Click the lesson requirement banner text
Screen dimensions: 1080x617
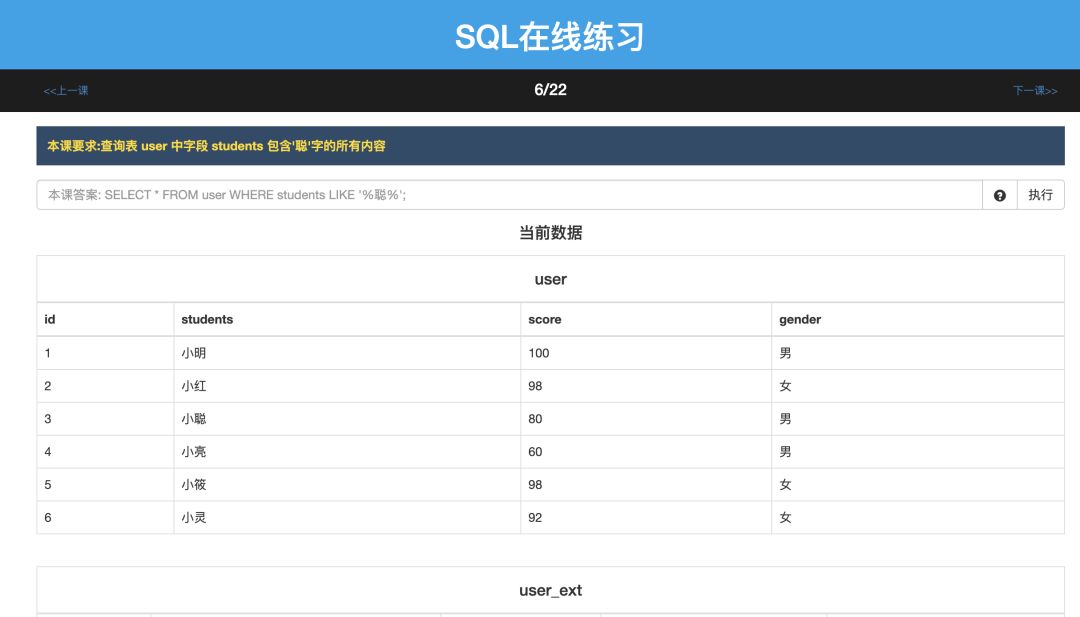pyautogui.click(x=216, y=146)
